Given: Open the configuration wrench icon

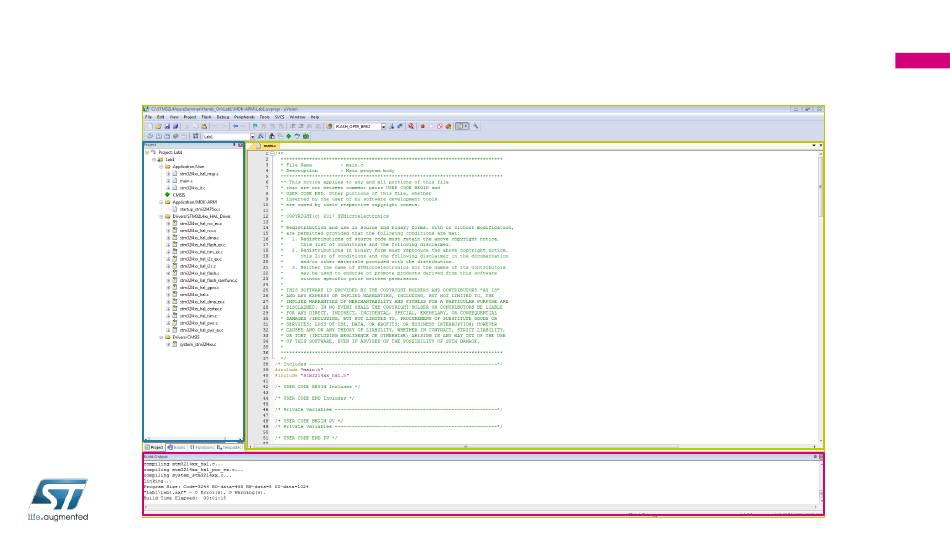Looking at the screenshot, I should (476, 126).
